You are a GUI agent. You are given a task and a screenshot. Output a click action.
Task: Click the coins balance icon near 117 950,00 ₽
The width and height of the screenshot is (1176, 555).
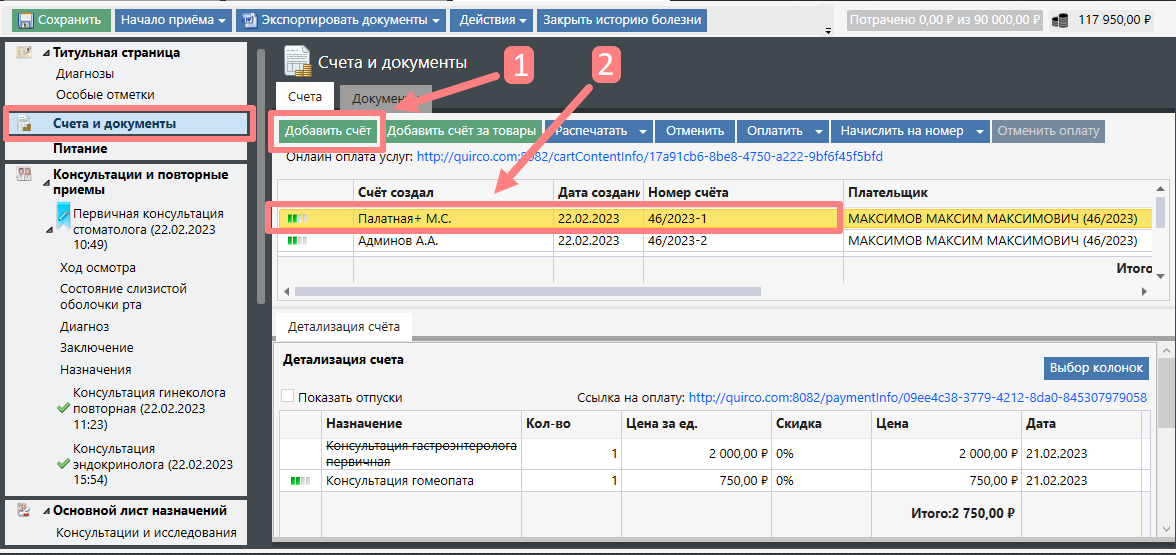pos(1059,20)
